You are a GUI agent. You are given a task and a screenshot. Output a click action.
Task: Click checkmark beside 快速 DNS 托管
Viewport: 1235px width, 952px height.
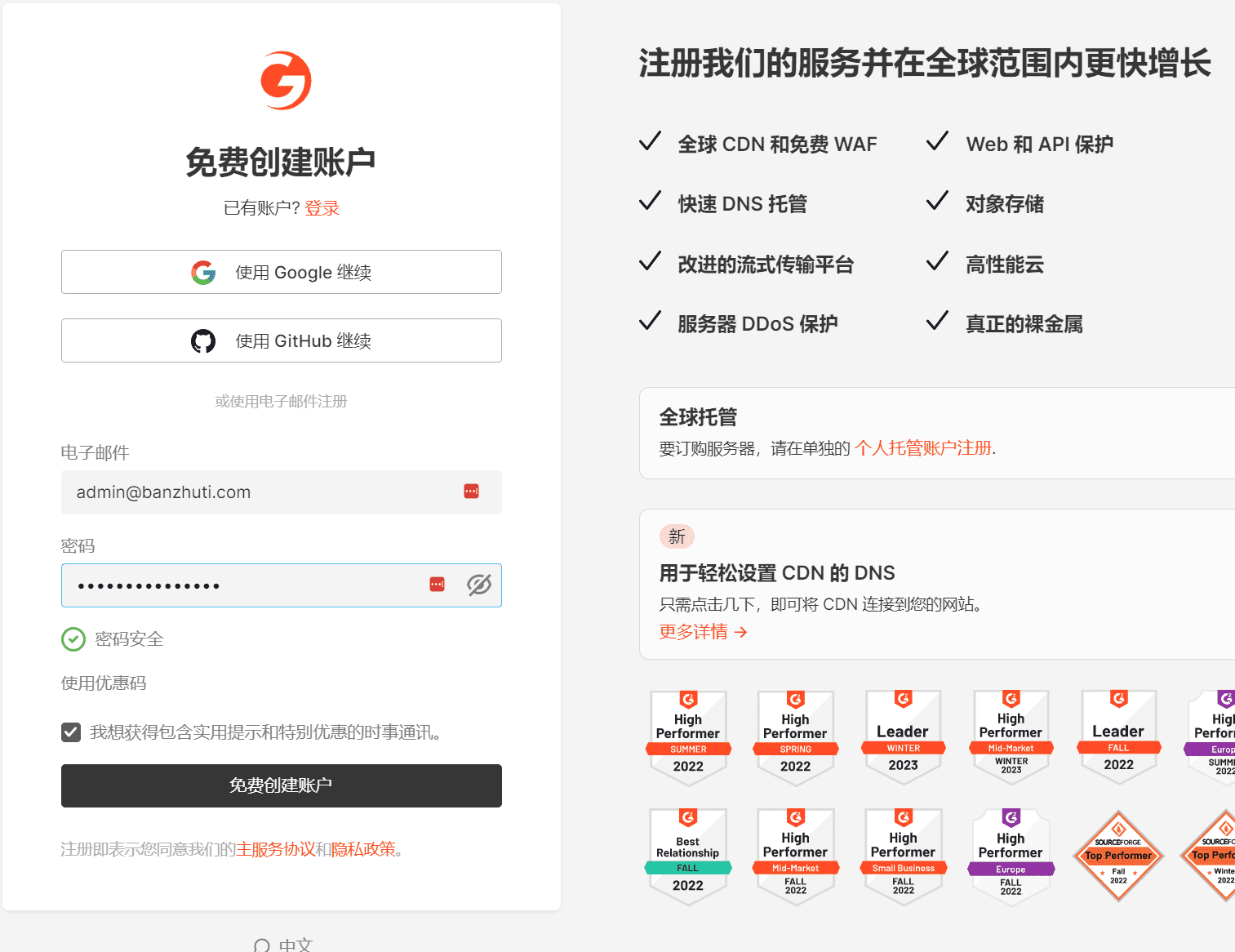click(650, 201)
